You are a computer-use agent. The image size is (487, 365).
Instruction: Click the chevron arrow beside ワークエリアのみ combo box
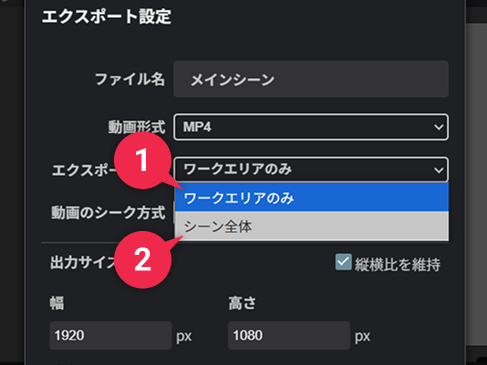[x=439, y=170]
